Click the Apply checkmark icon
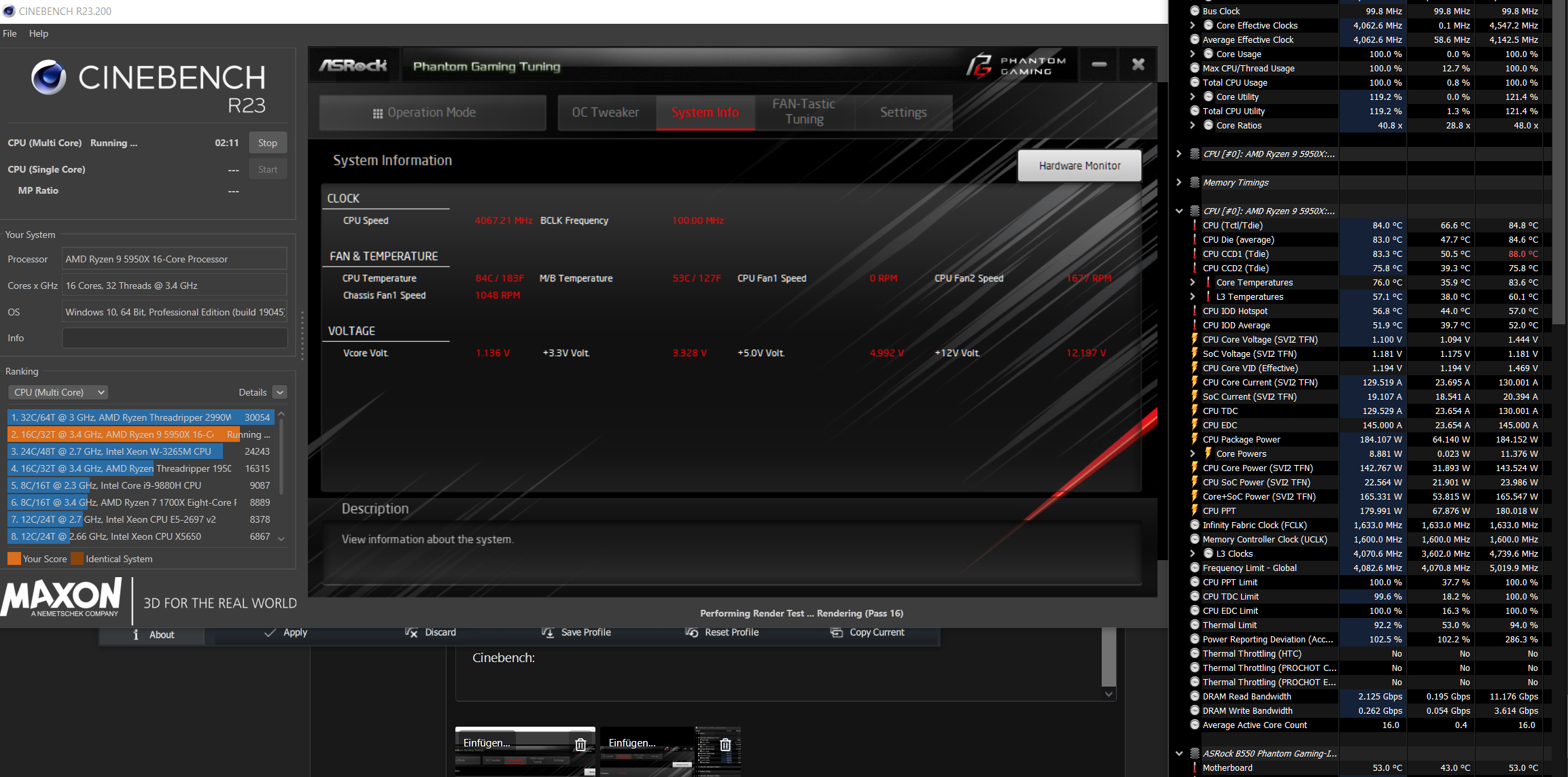 (x=270, y=632)
